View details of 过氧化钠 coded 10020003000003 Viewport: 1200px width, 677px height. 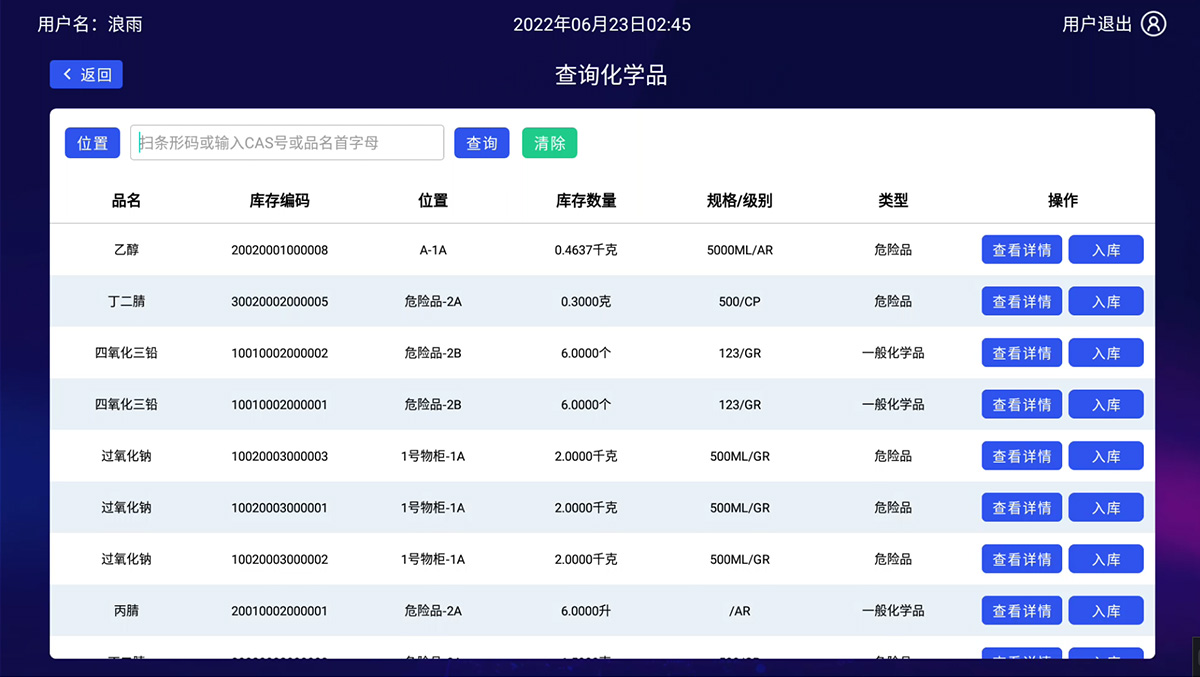(1021, 456)
